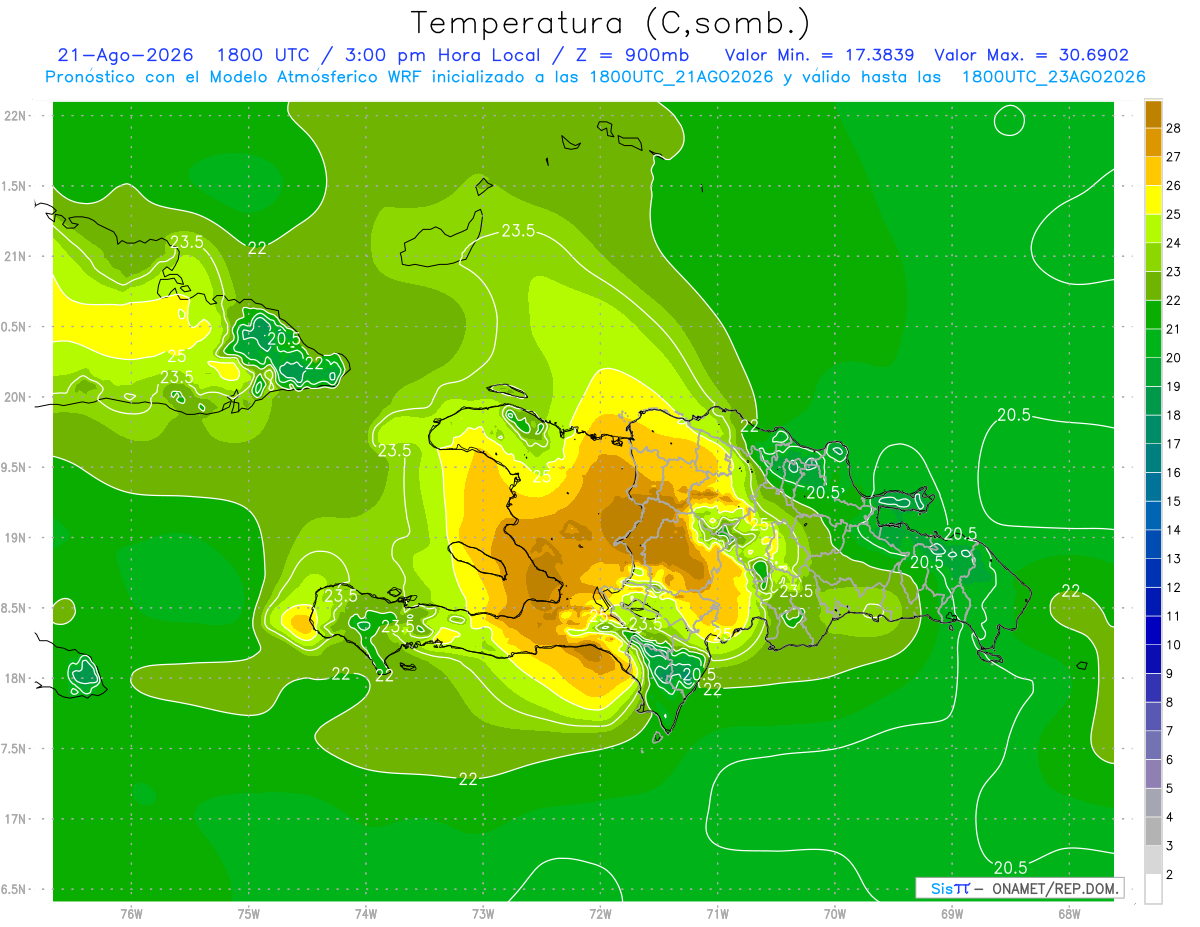The height and width of the screenshot is (927, 1200).
Task: Click the "76W" longitude axis label
Action: coord(131,914)
